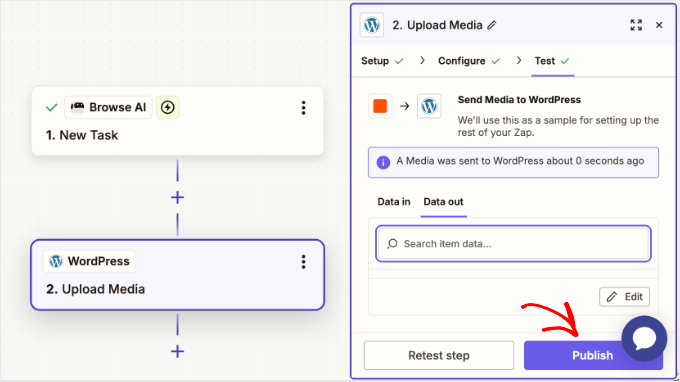Click the media sent notification text

pos(520,161)
